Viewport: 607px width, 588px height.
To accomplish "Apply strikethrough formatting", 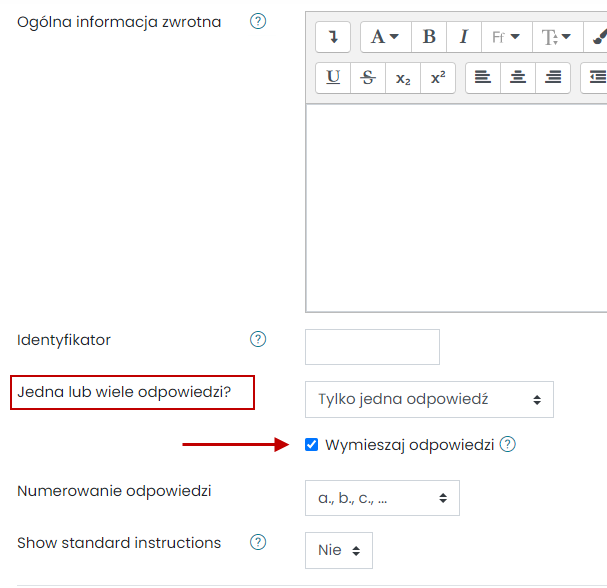I will pyautogui.click(x=367, y=77).
